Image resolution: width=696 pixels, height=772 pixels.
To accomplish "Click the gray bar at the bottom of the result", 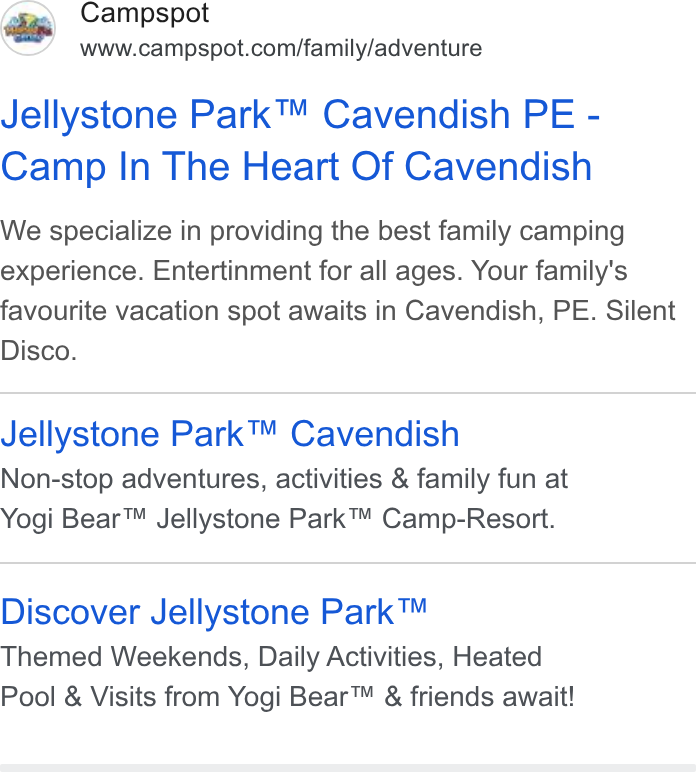I will pyautogui.click(x=348, y=768).
